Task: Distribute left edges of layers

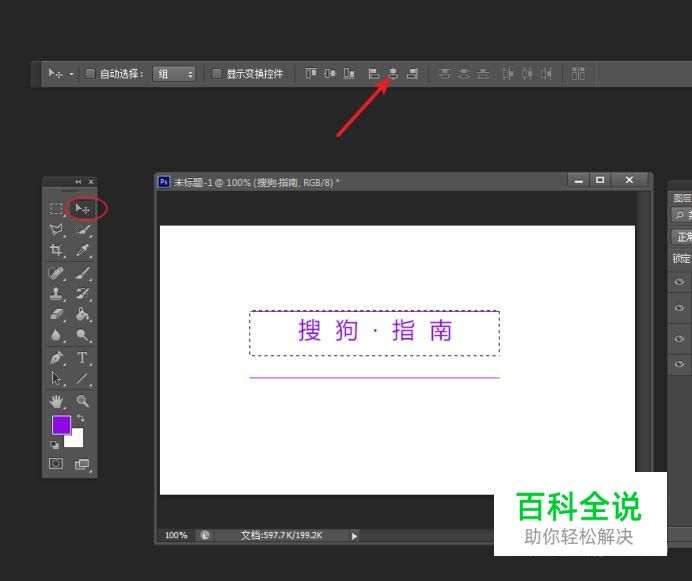Action: coord(508,73)
